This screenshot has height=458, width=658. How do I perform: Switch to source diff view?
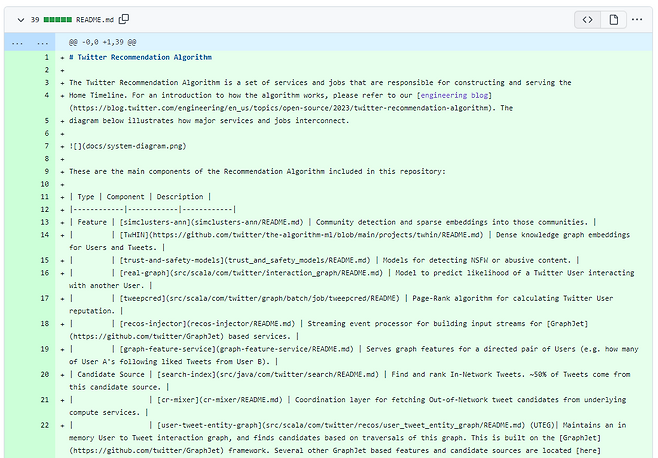(x=589, y=19)
